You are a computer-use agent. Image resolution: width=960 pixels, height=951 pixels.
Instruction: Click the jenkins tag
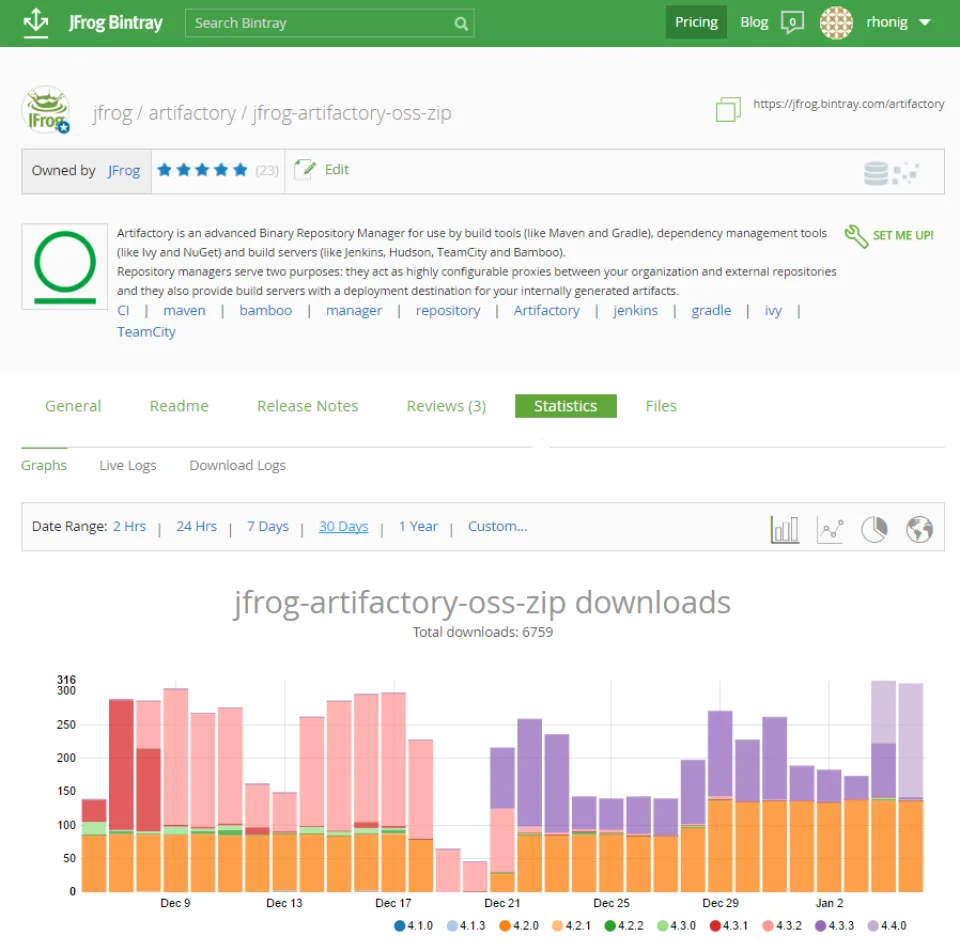(x=635, y=310)
